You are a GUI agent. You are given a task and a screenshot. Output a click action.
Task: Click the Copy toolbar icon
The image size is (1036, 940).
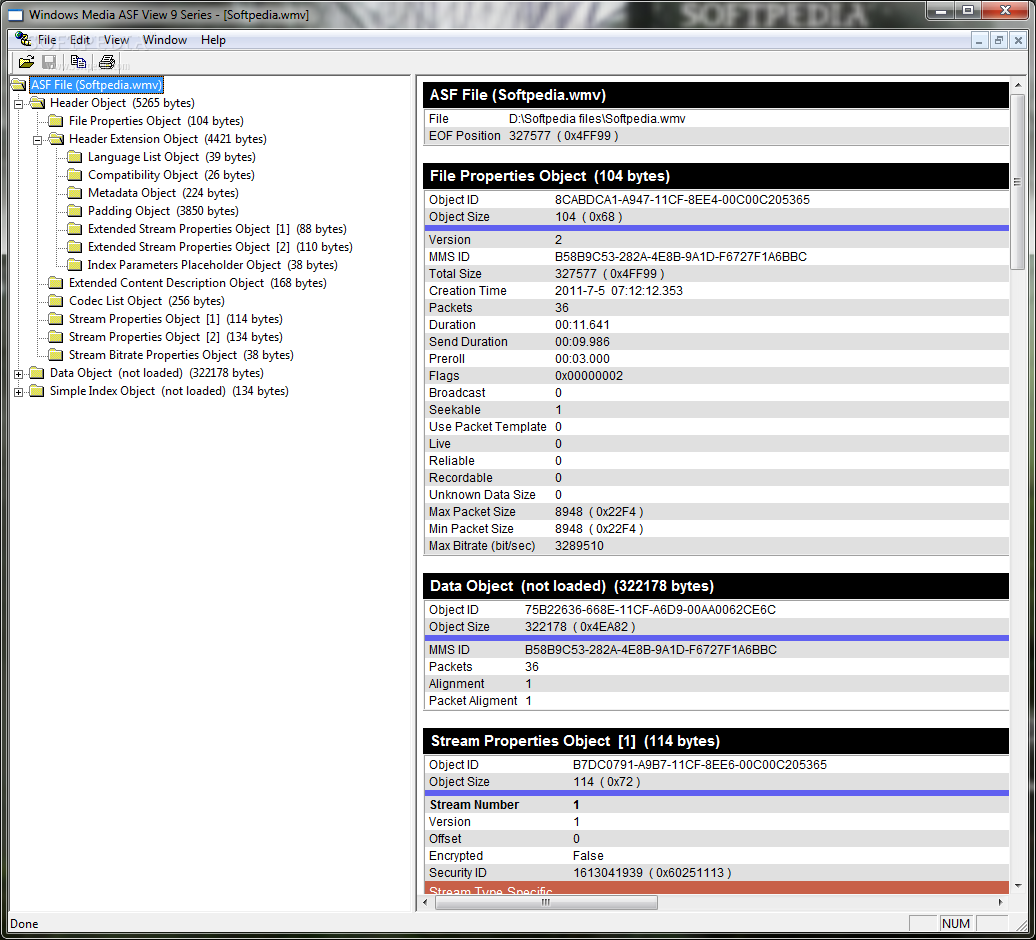[x=78, y=62]
